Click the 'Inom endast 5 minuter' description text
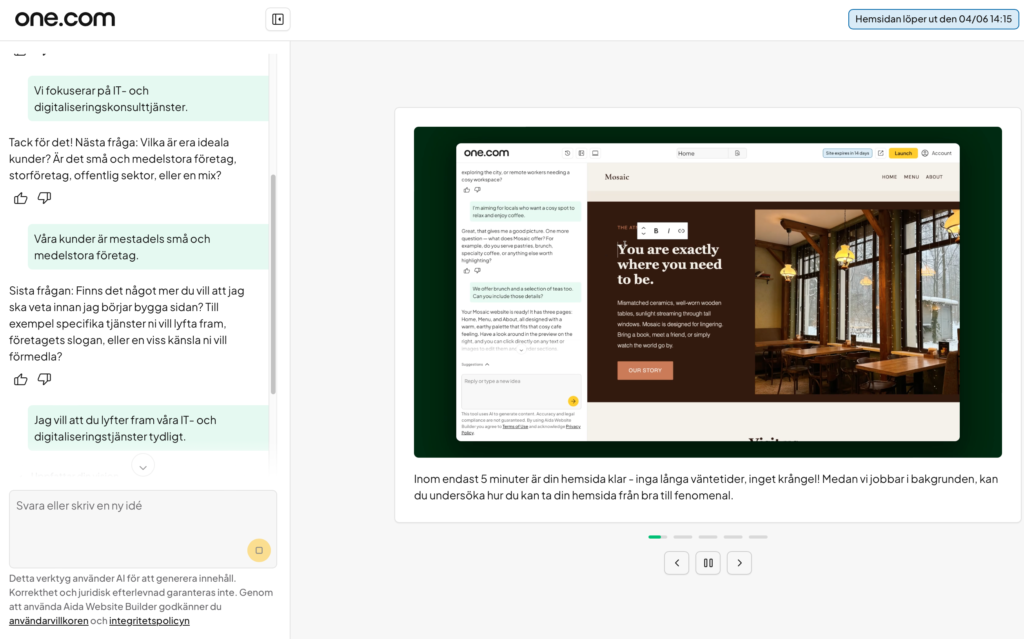The image size is (1024, 639). click(x=706, y=487)
